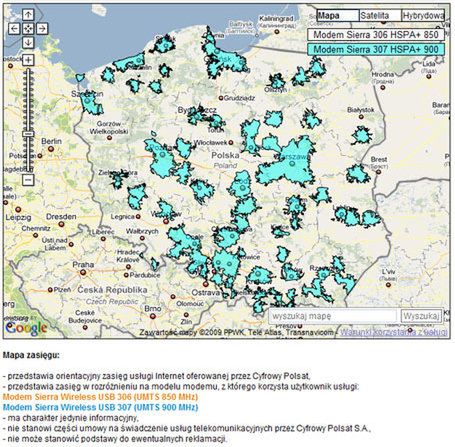Click the Włocławek city marker
Viewport: 455px width, 447px height.
pyautogui.click(x=231, y=143)
